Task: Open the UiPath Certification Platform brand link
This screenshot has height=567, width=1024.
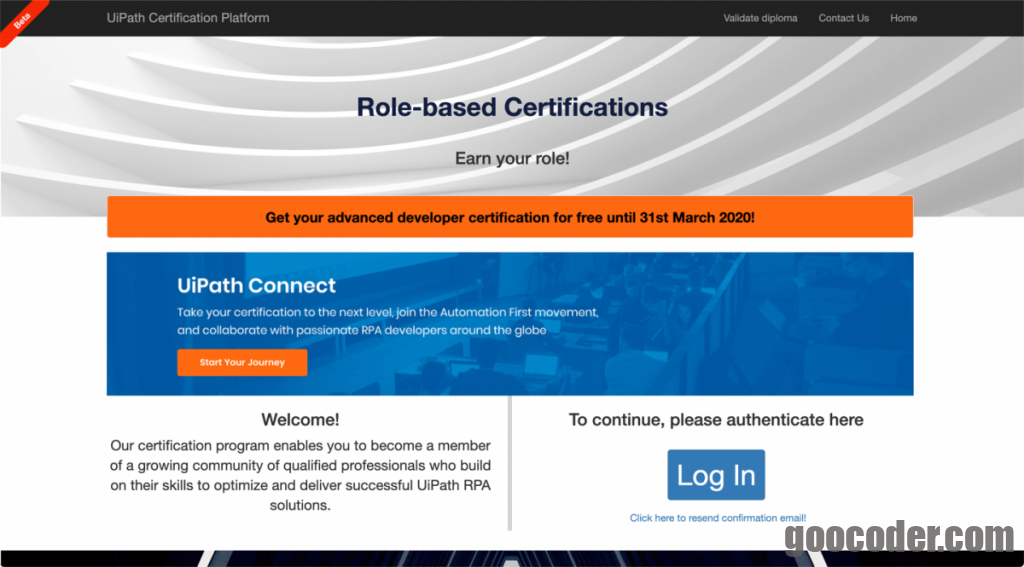Action: click(188, 18)
